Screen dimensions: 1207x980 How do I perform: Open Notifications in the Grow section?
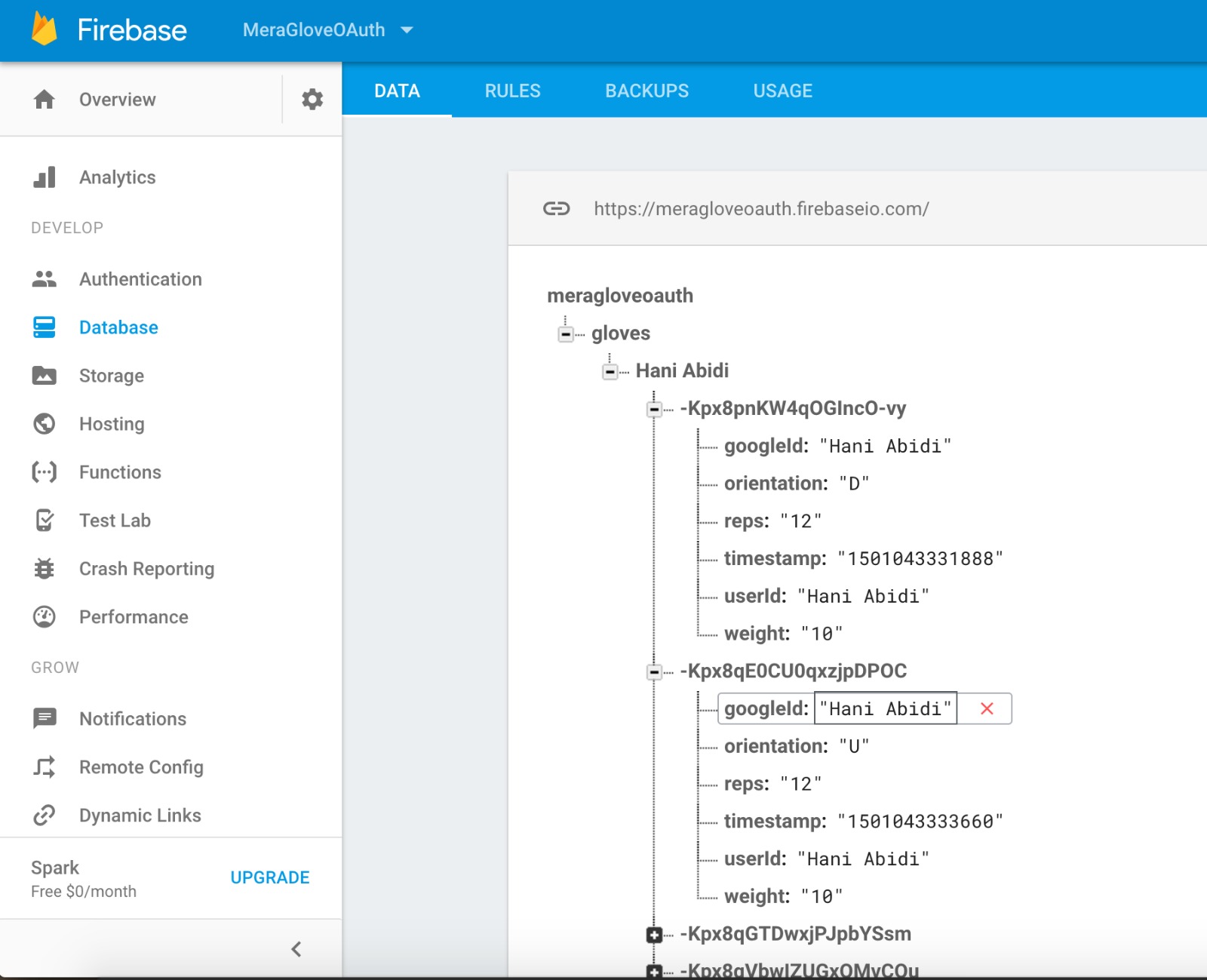coord(133,719)
